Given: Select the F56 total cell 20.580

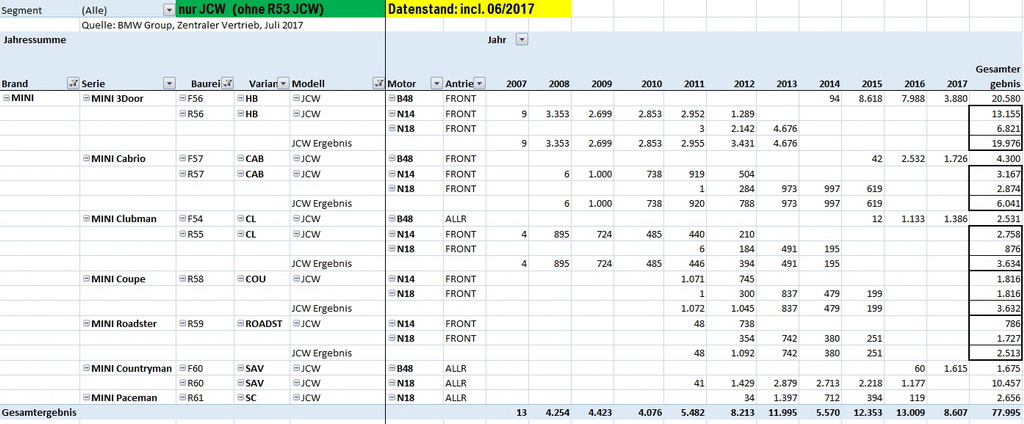Looking at the screenshot, I should pyautogui.click(x=996, y=99).
